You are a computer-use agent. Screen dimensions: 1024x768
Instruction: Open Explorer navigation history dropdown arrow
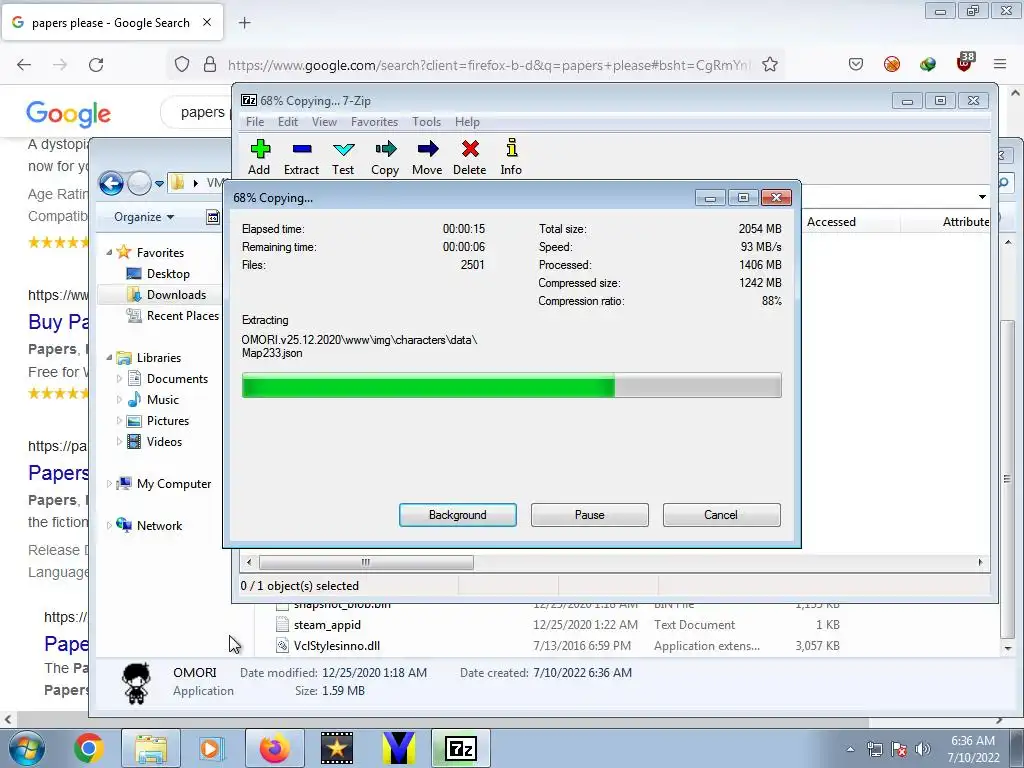coord(159,184)
